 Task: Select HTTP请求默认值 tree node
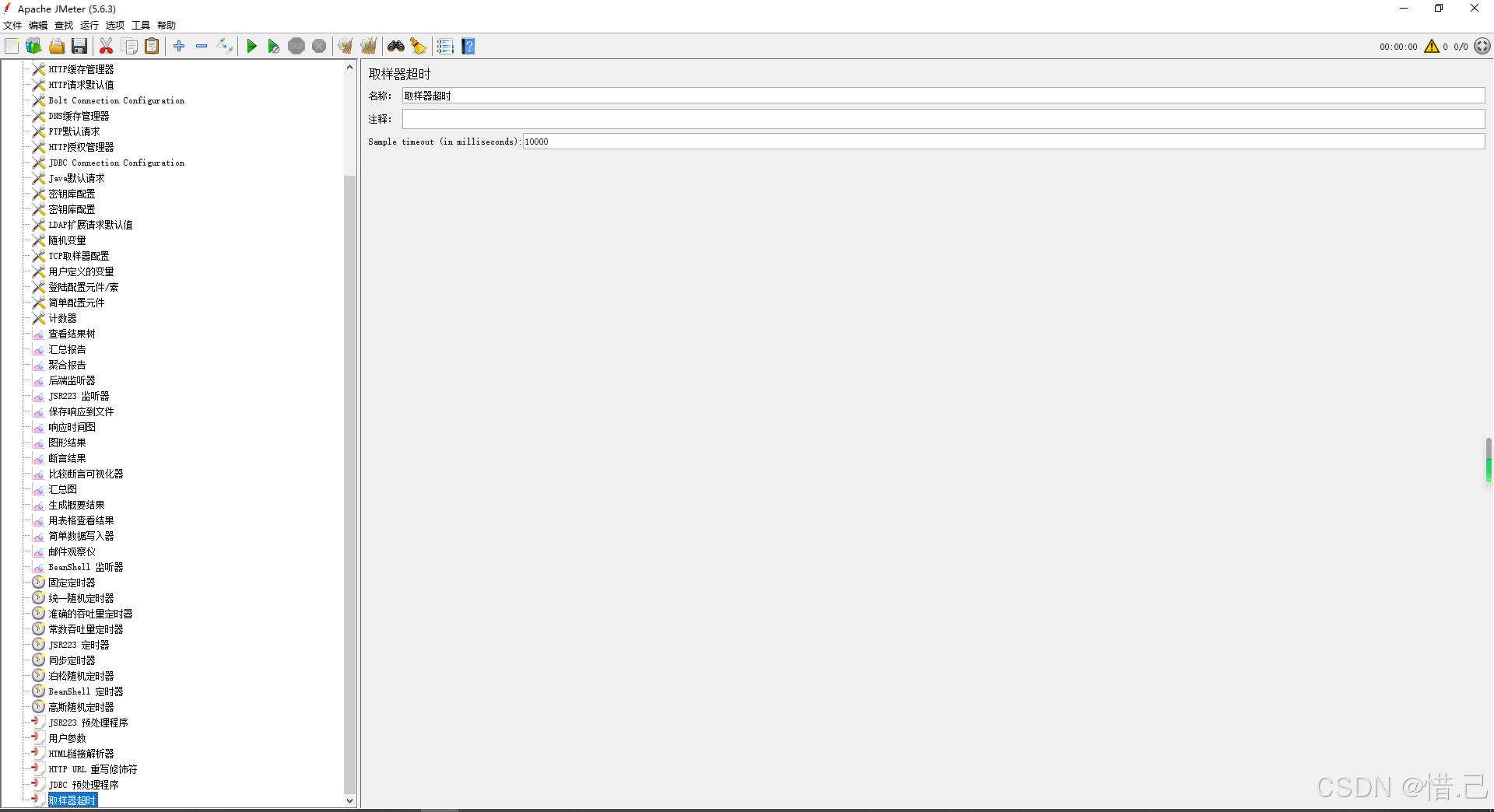[81, 85]
